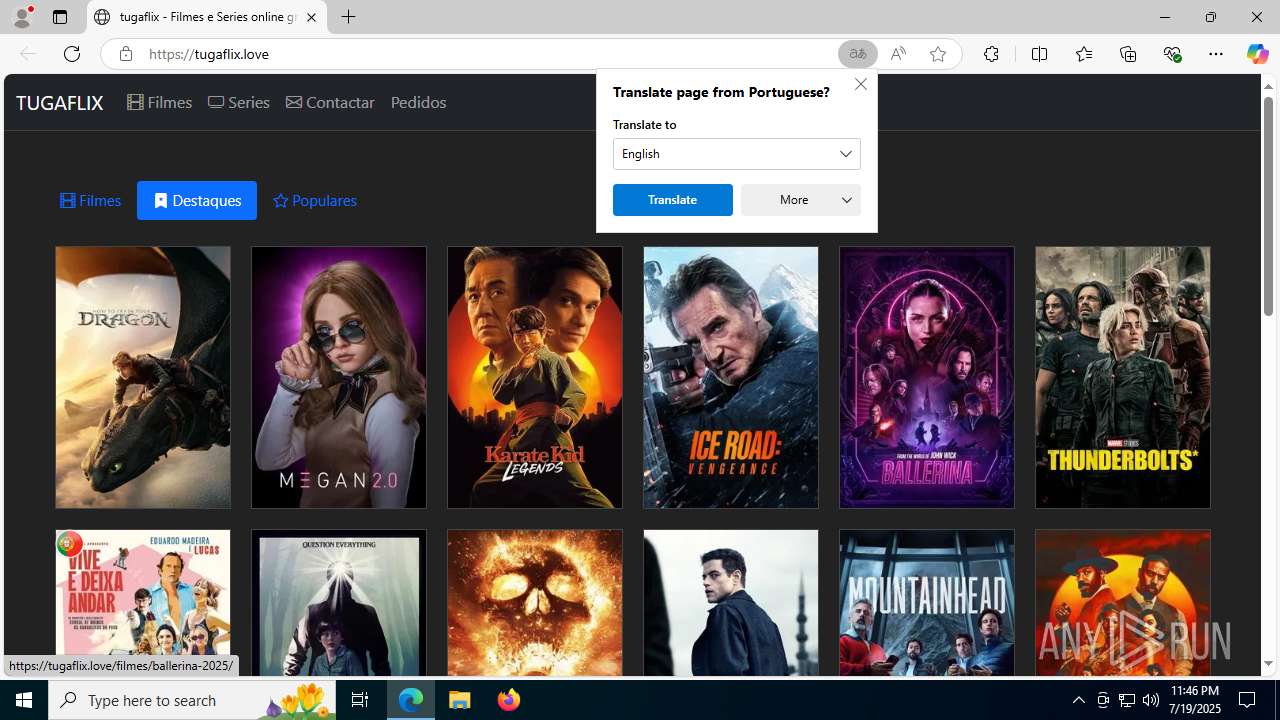Image resolution: width=1280 pixels, height=720 pixels.
Task: Open Favorites list icon
Action: click(x=1084, y=54)
